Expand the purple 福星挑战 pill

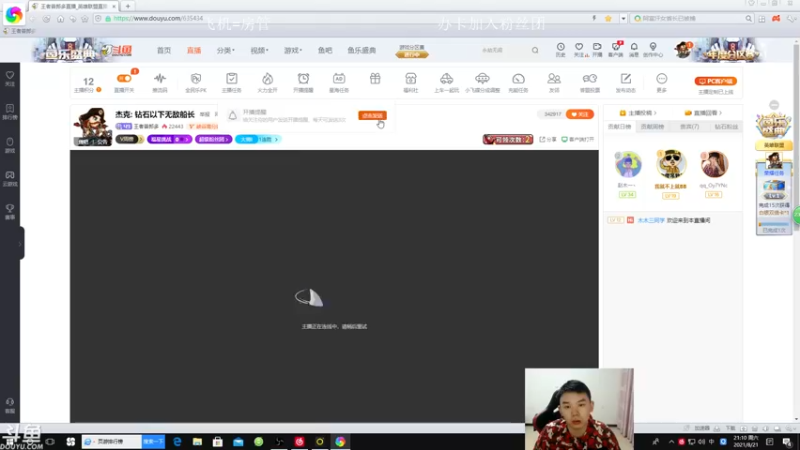click(x=169, y=139)
